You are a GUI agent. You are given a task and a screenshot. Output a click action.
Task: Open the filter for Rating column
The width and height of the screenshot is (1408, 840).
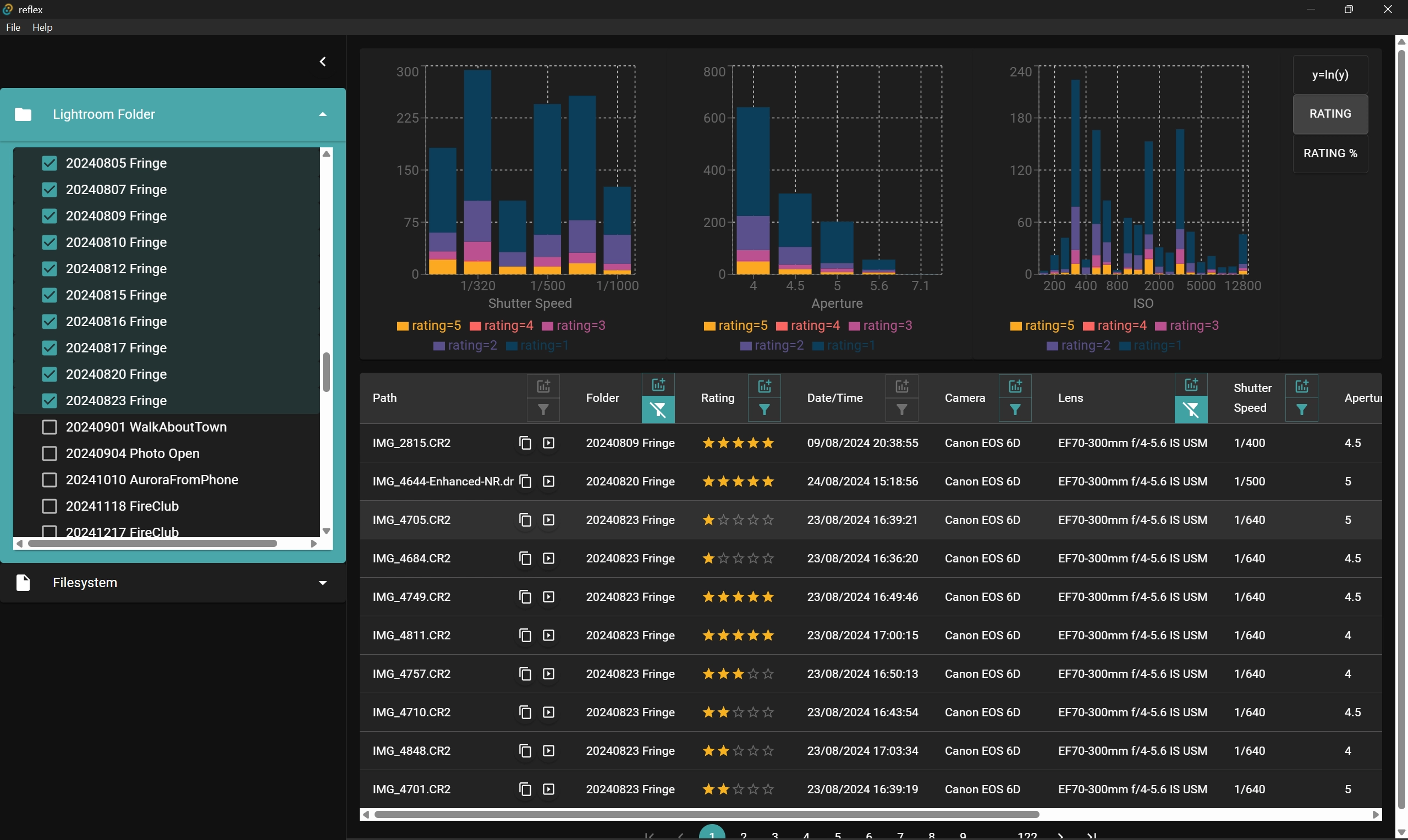pyautogui.click(x=764, y=410)
